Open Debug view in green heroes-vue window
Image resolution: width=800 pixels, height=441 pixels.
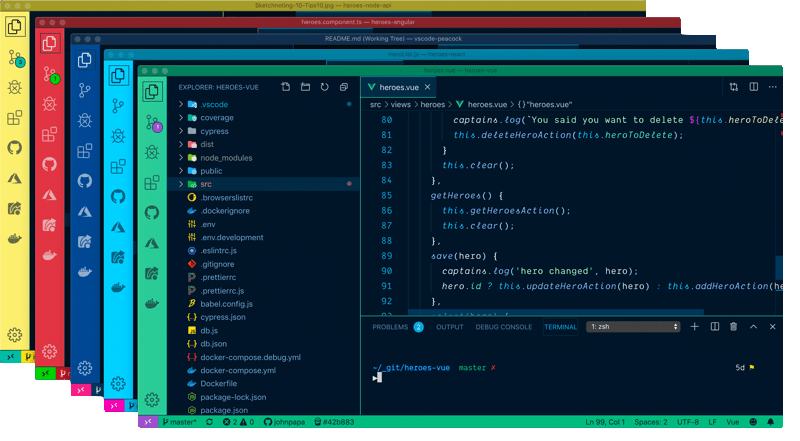(x=152, y=152)
